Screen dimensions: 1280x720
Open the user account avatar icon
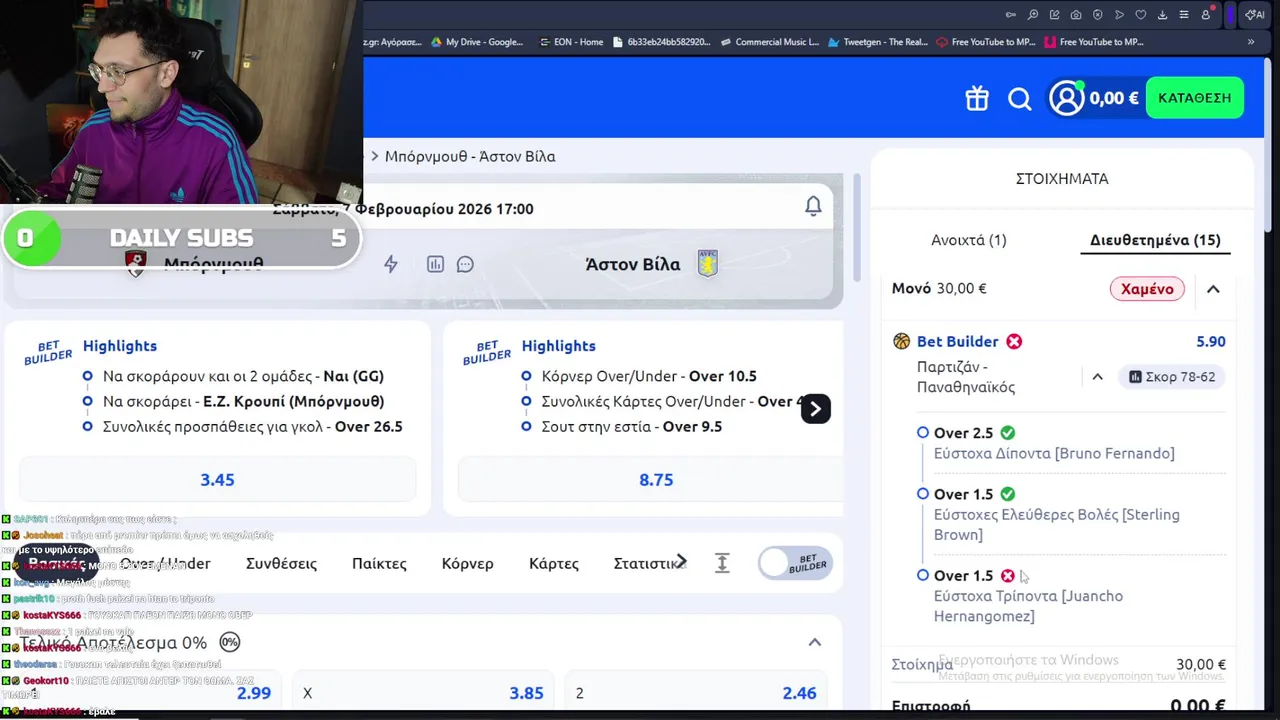(1067, 98)
